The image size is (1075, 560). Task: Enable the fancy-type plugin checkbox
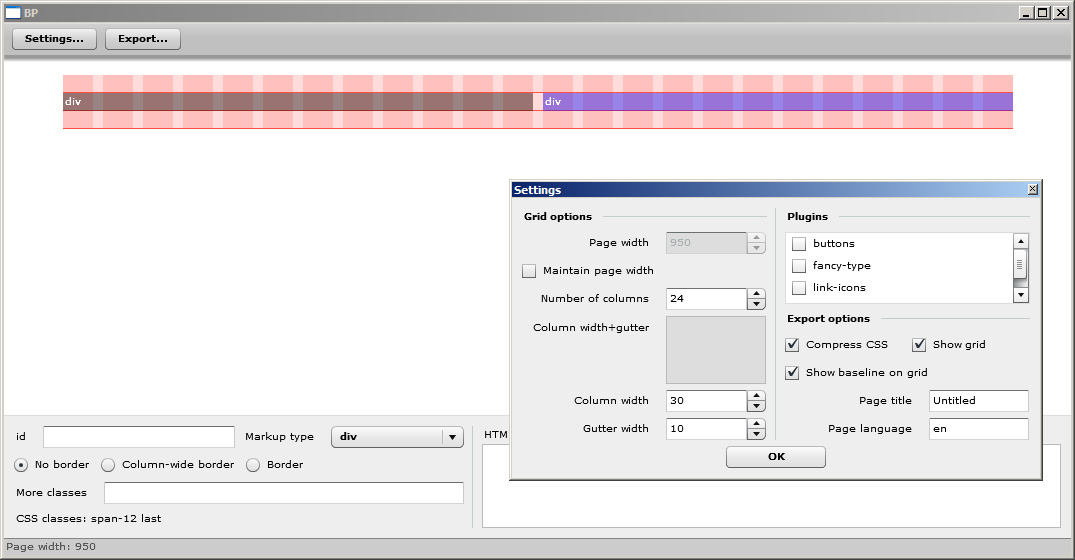click(x=799, y=266)
